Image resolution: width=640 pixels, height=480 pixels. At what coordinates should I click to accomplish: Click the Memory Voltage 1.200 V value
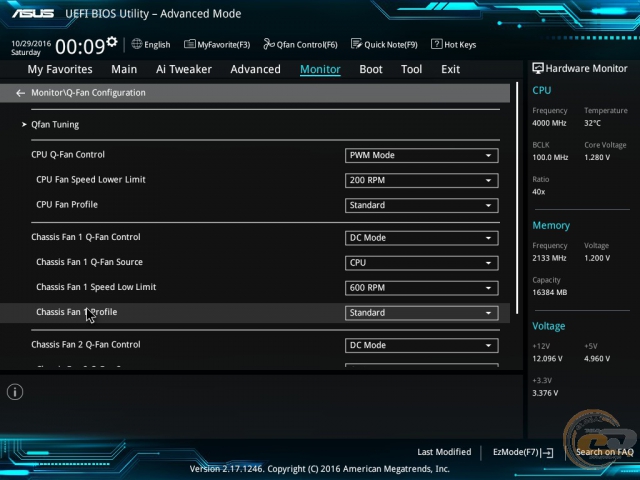597,258
